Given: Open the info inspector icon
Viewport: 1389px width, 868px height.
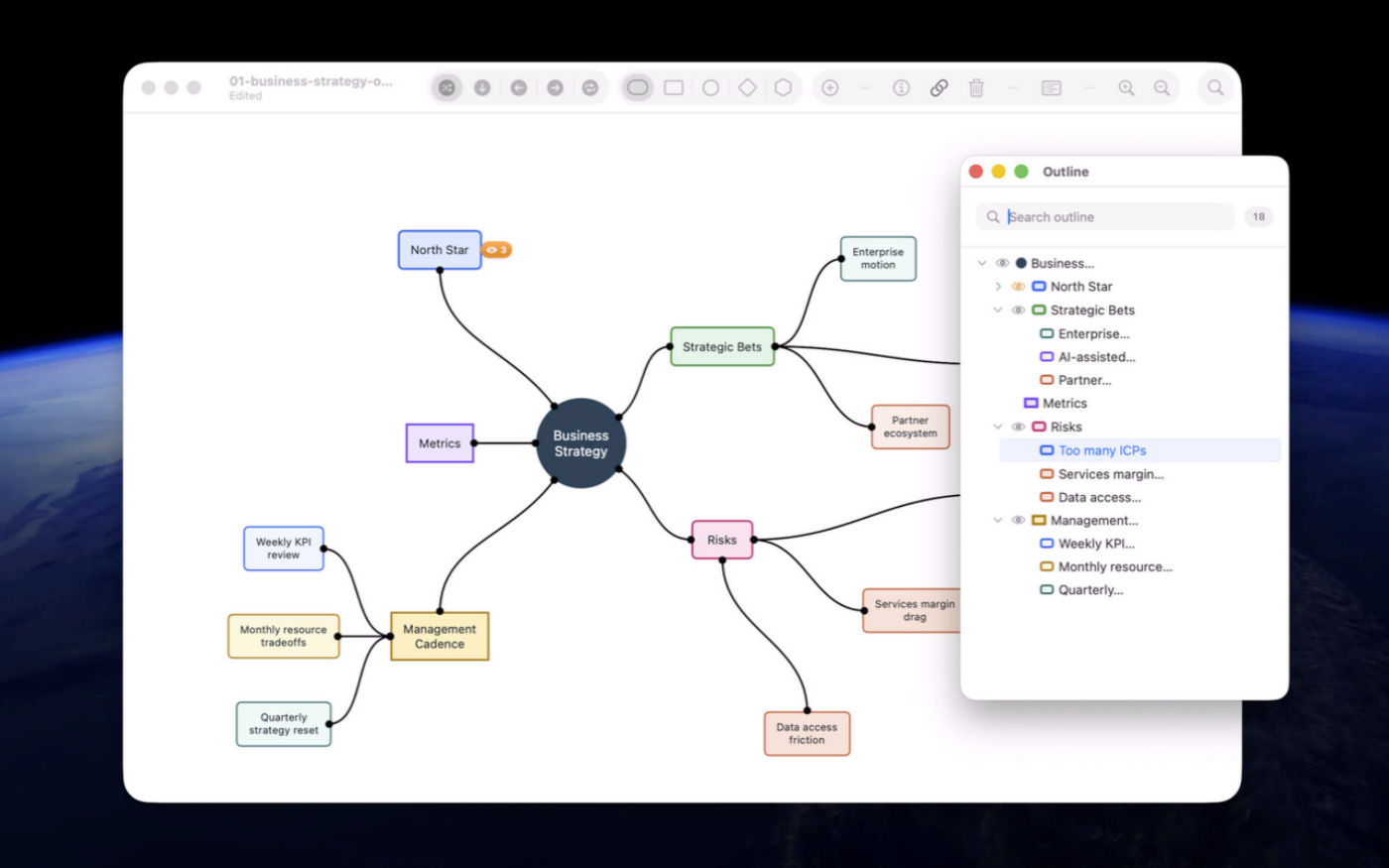Looking at the screenshot, I should pos(901,88).
